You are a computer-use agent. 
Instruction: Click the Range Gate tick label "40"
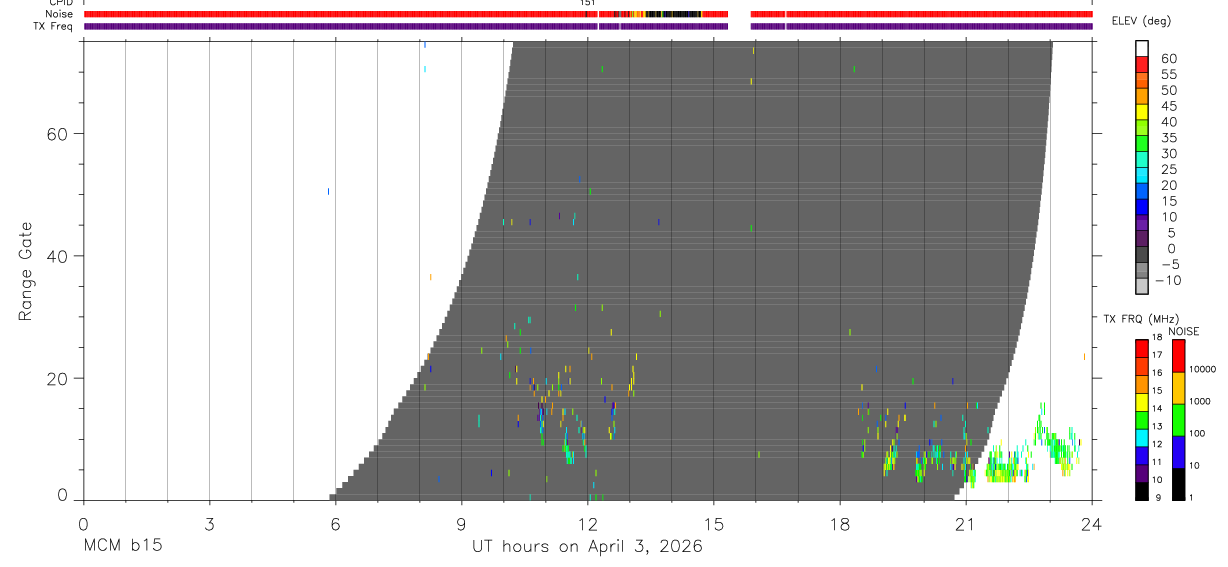tap(58, 256)
